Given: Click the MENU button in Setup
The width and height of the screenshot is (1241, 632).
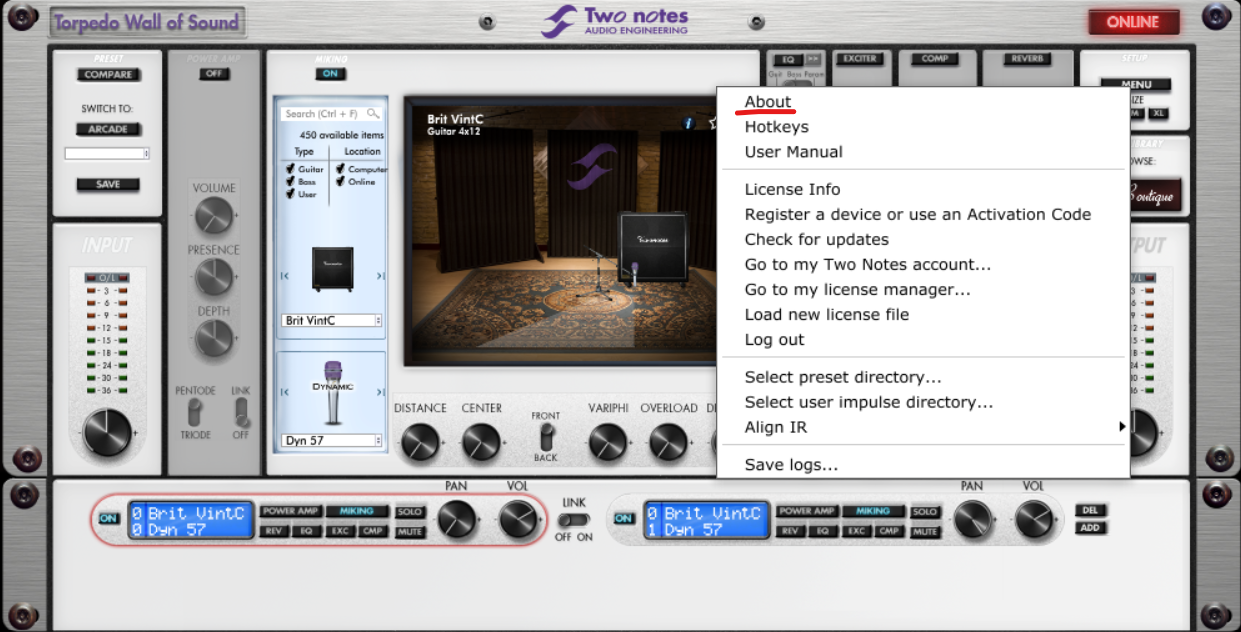Looking at the screenshot, I should pos(1137,85).
